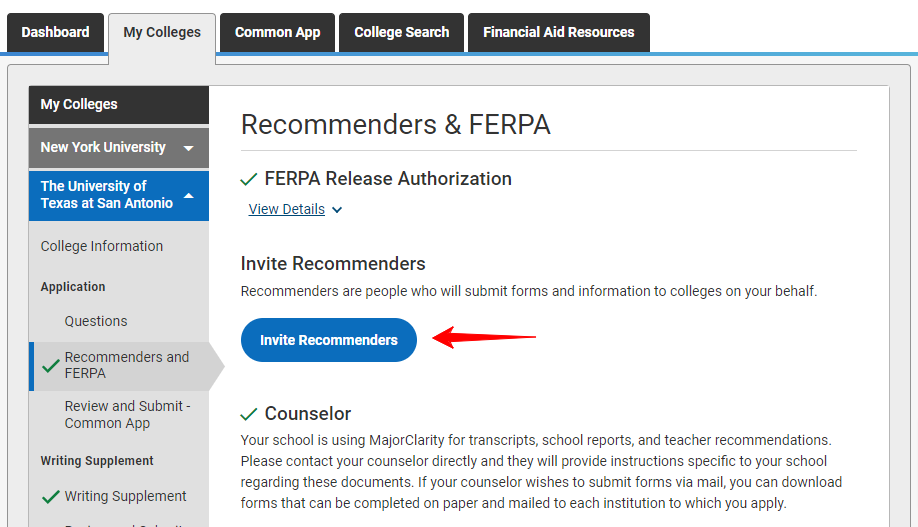Image resolution: width=918 pixels, height=527 pixels.
Task: Expand New York University dropdown arrow
Action: [188, 148]
